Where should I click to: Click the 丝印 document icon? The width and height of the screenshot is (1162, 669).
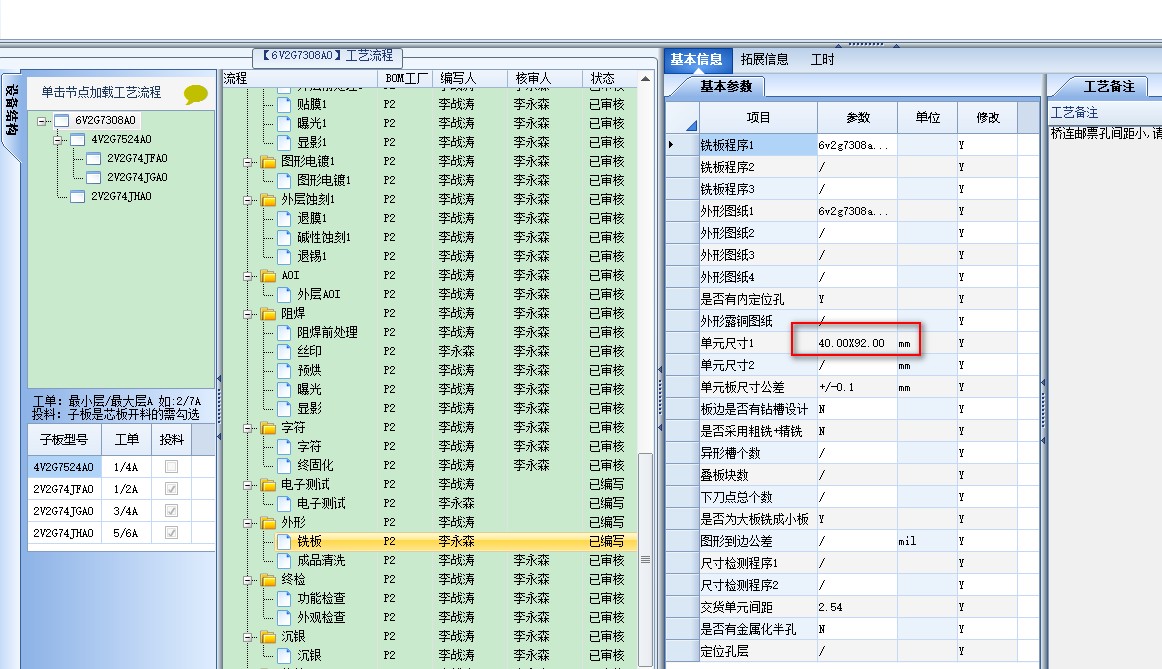(x=283, y=352)
